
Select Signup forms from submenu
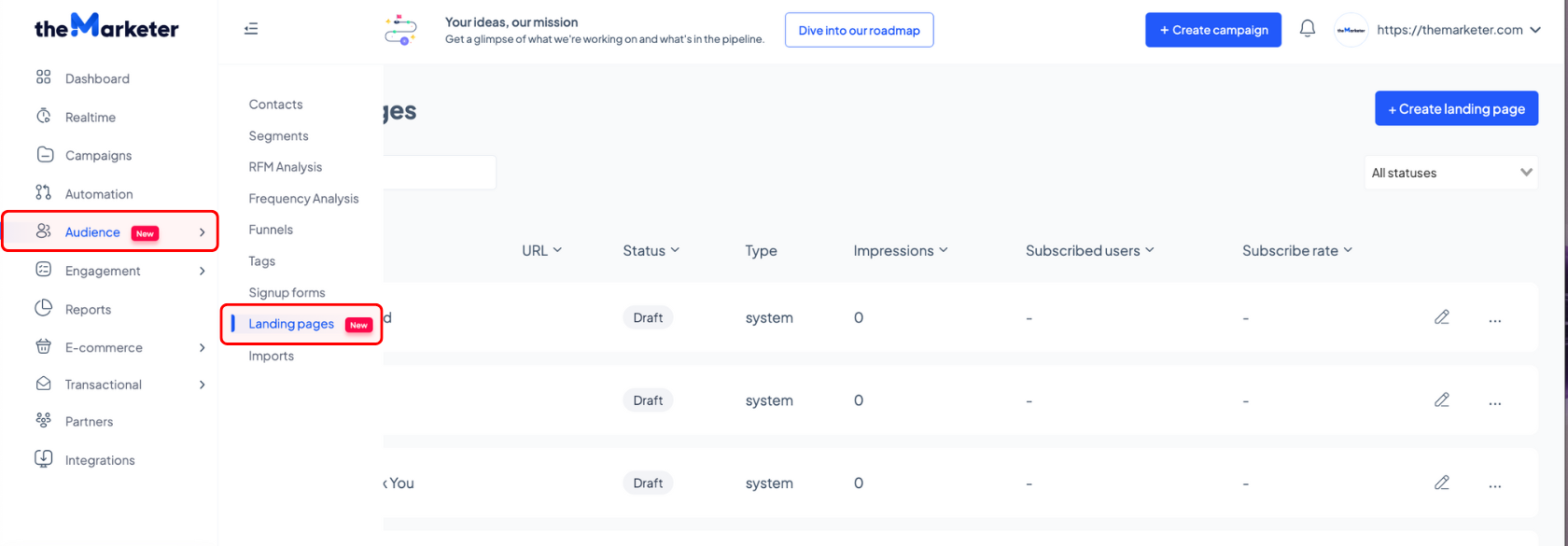point(287,293)
